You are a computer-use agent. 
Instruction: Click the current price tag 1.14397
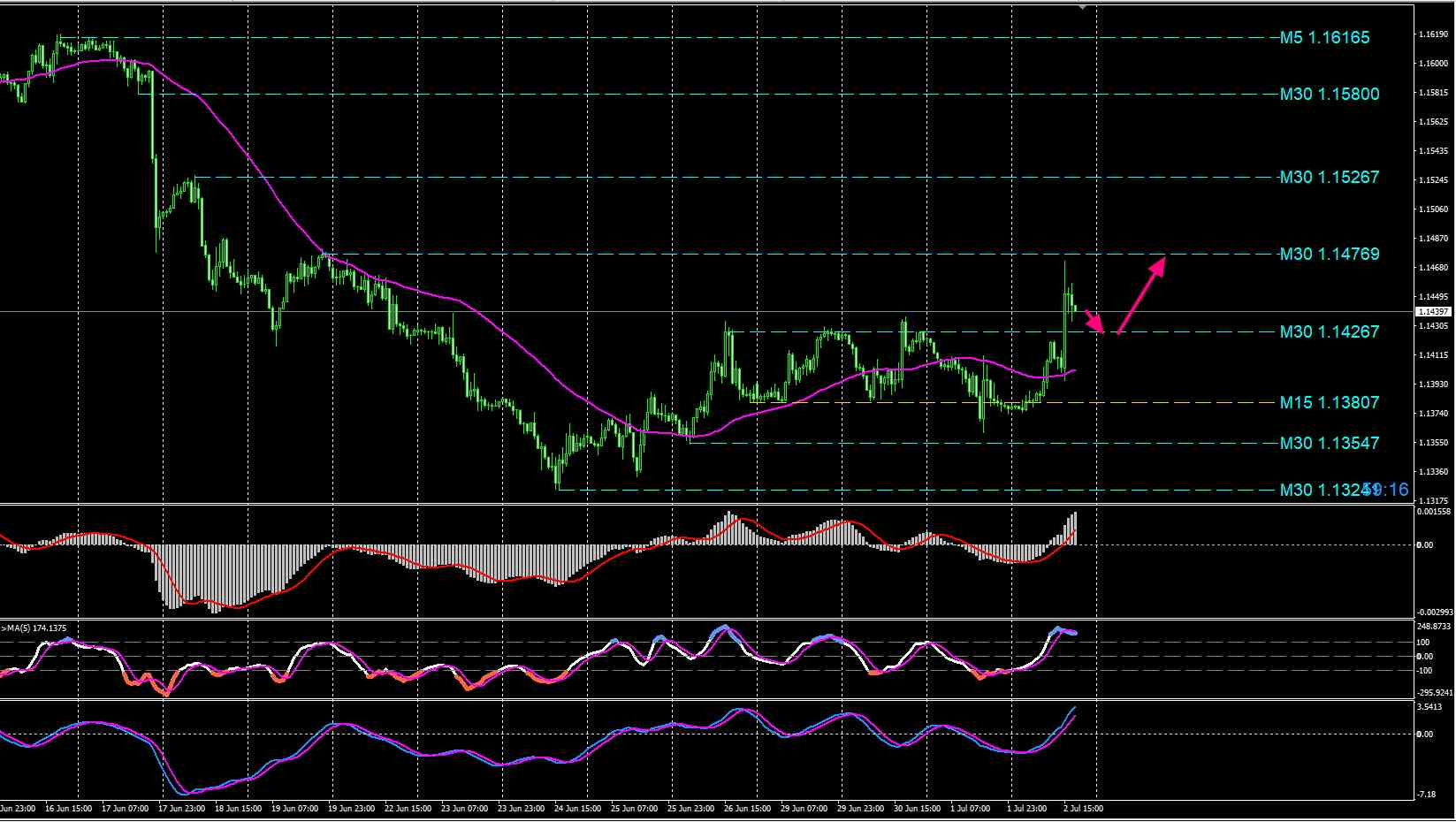pyautogui.click(x=1433, y=312)
